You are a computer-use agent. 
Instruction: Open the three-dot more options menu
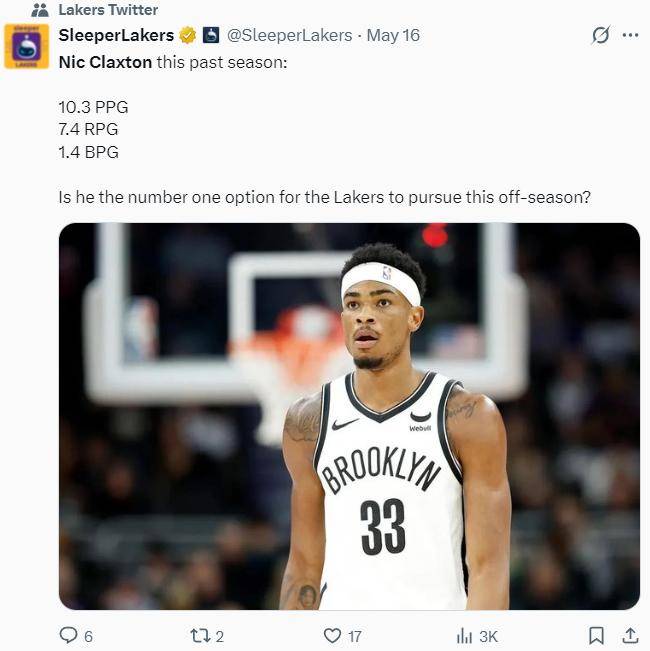[x=630, y=35]
